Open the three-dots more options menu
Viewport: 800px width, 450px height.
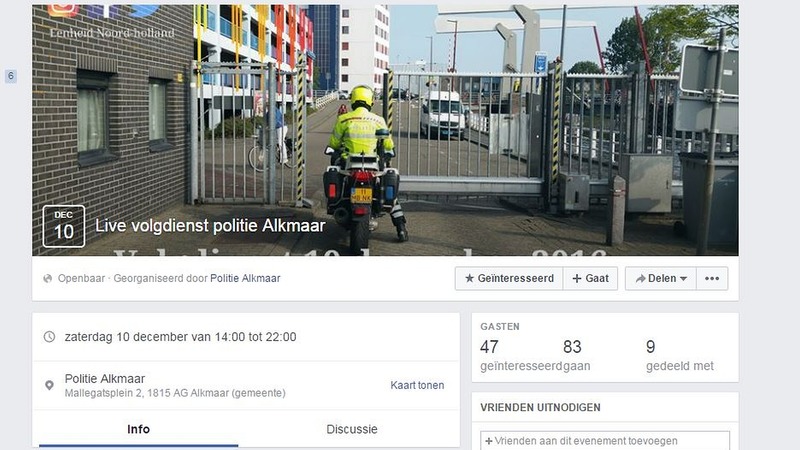click(712, 279)
